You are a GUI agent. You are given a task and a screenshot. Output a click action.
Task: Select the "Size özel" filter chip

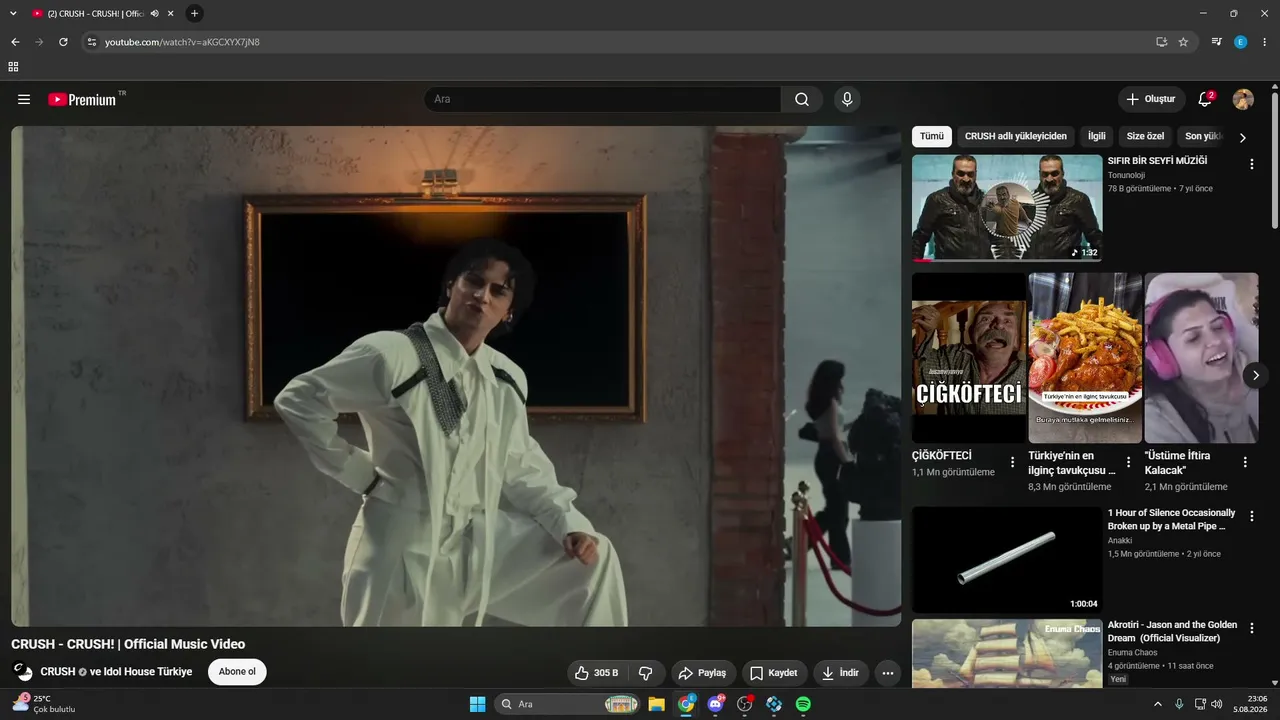(x=1145, y=136)
